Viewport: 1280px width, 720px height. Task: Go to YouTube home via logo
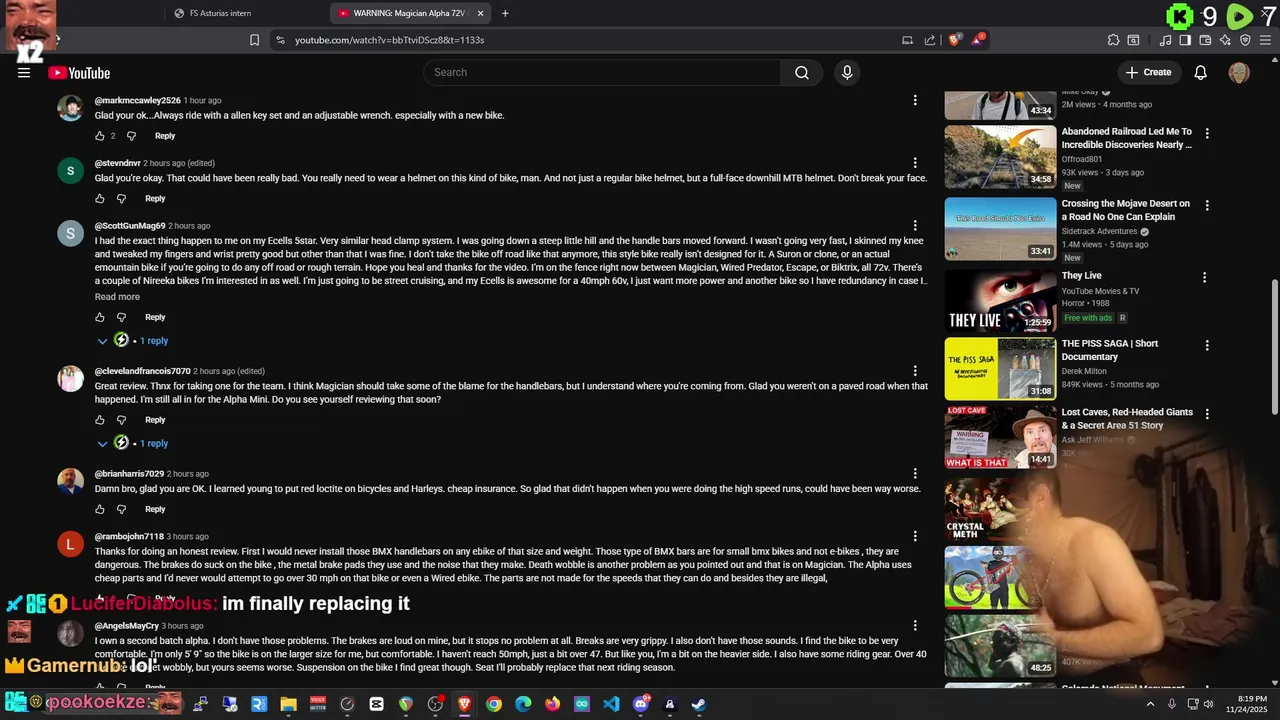click(x=79, y=73)
